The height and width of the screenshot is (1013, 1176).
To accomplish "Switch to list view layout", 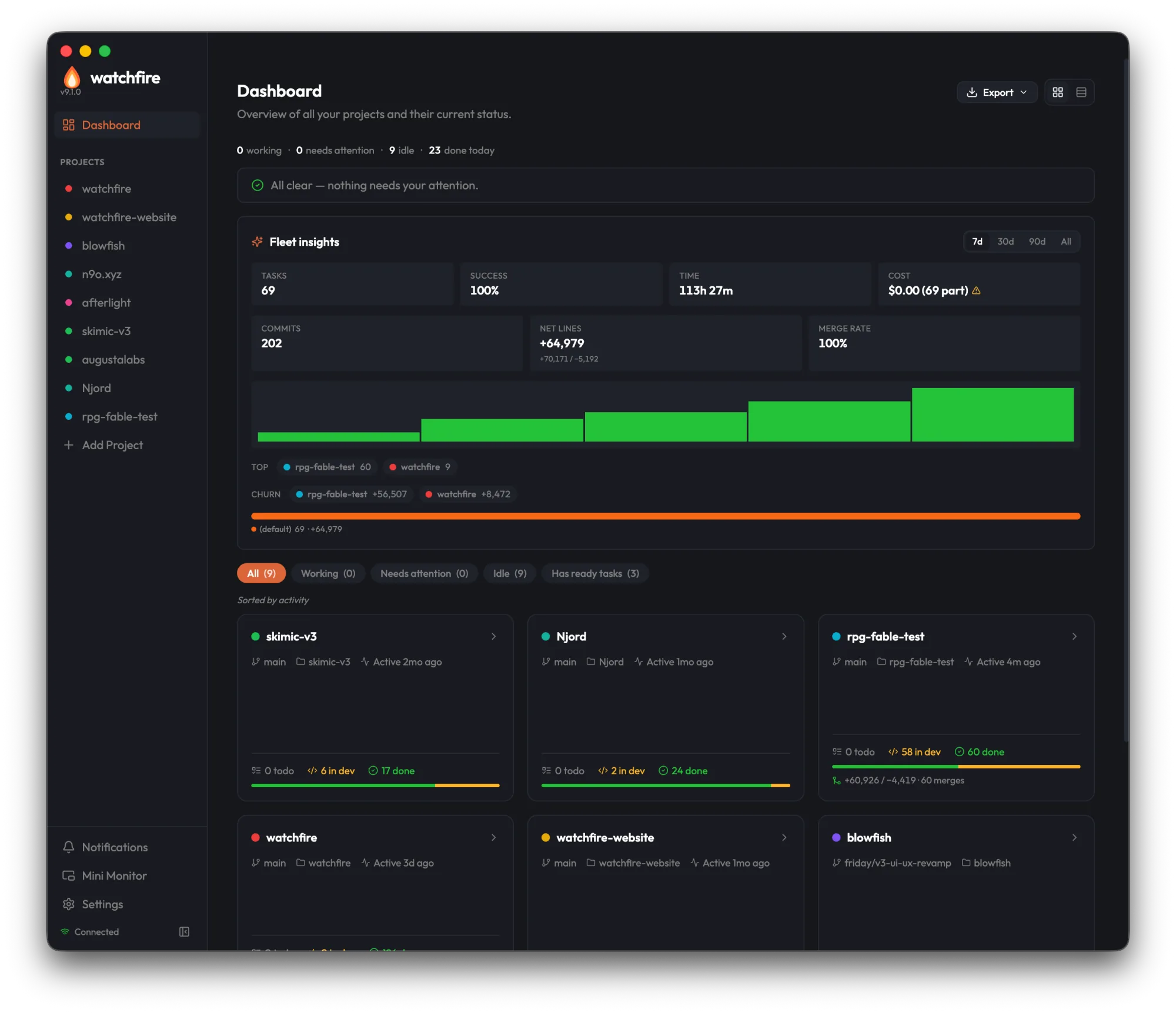I will coord(1081,92).
